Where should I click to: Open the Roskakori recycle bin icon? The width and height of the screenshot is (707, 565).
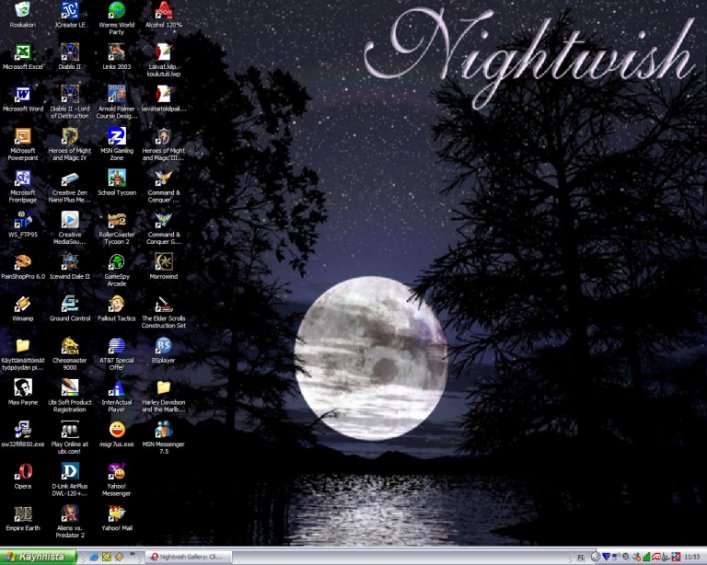[23, 10]
